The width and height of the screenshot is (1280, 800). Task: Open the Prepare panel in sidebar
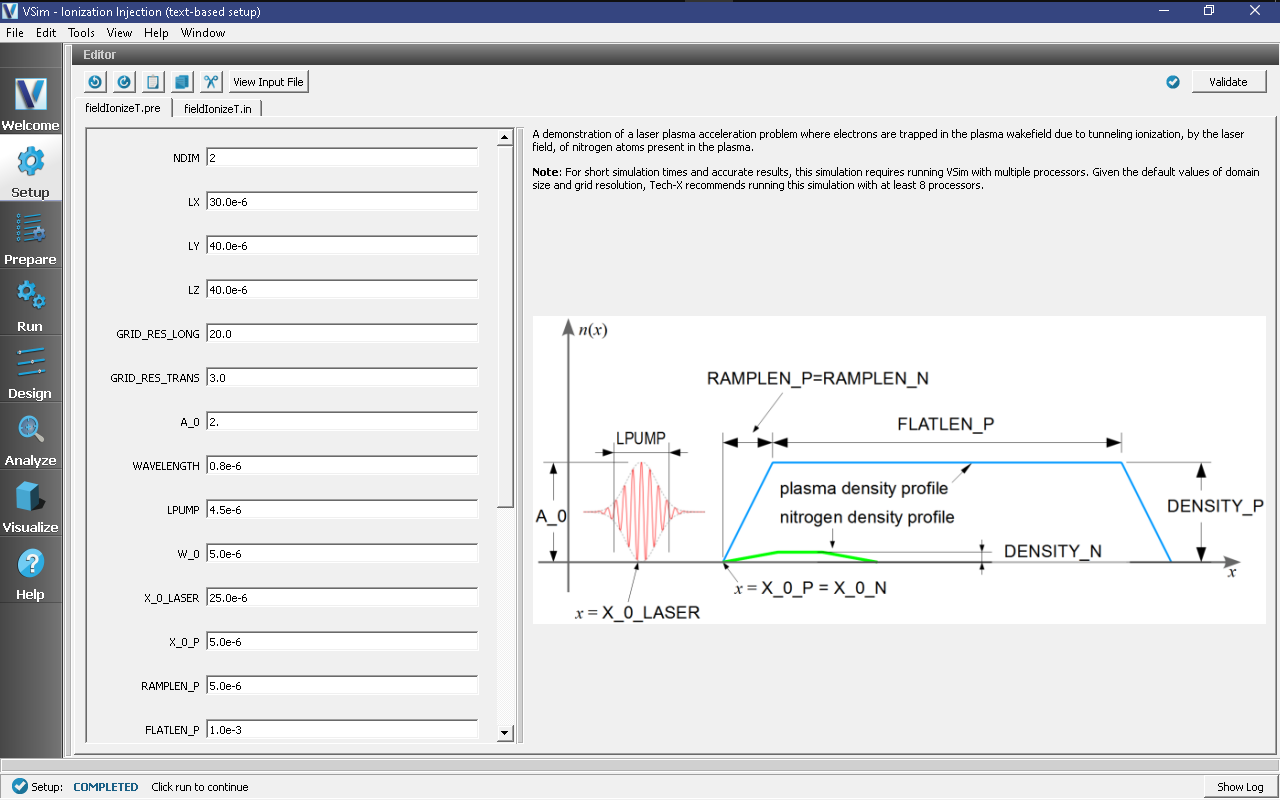[30, 236]
